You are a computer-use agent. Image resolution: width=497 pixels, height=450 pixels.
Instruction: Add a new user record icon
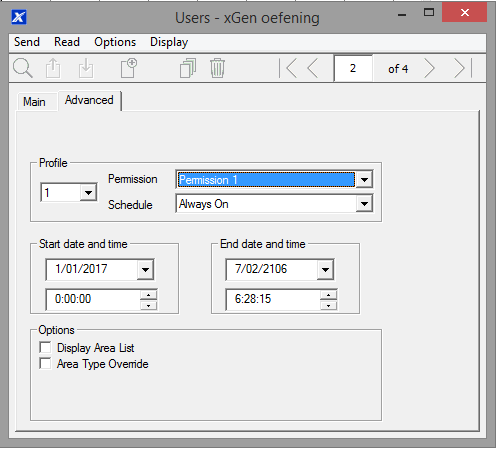click(129, 68)
